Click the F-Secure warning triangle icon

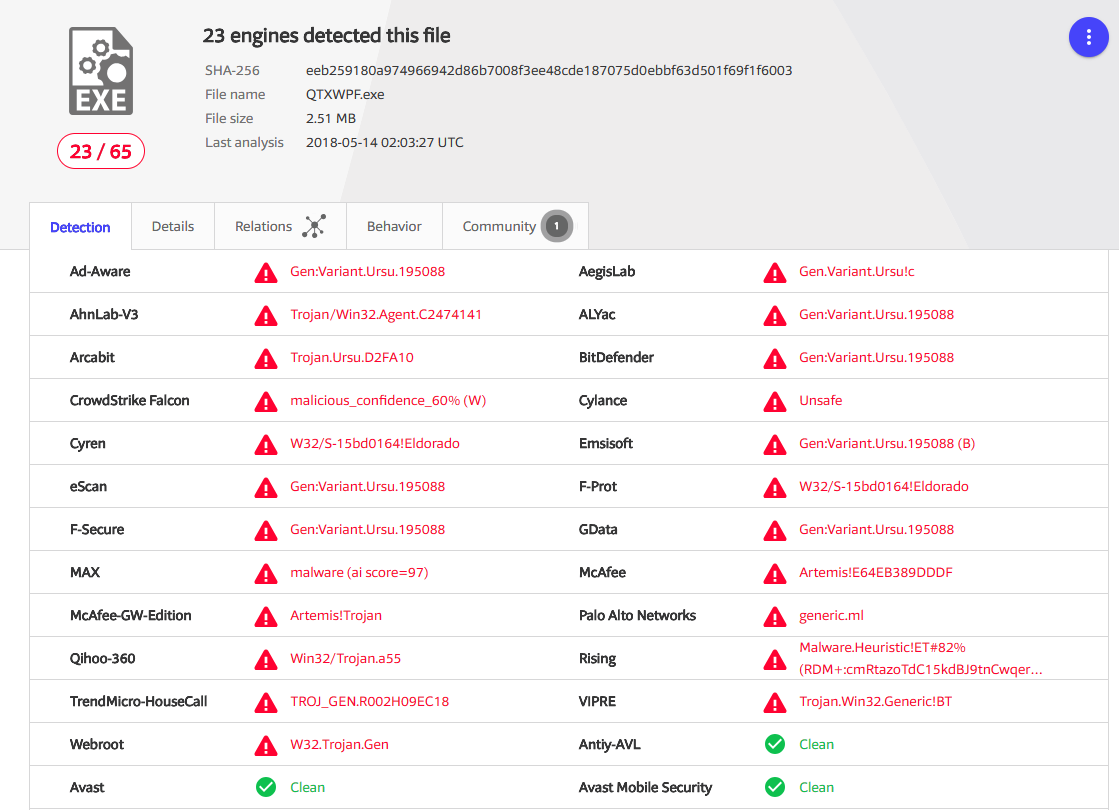pyautogui.click(x=266, y=530)
